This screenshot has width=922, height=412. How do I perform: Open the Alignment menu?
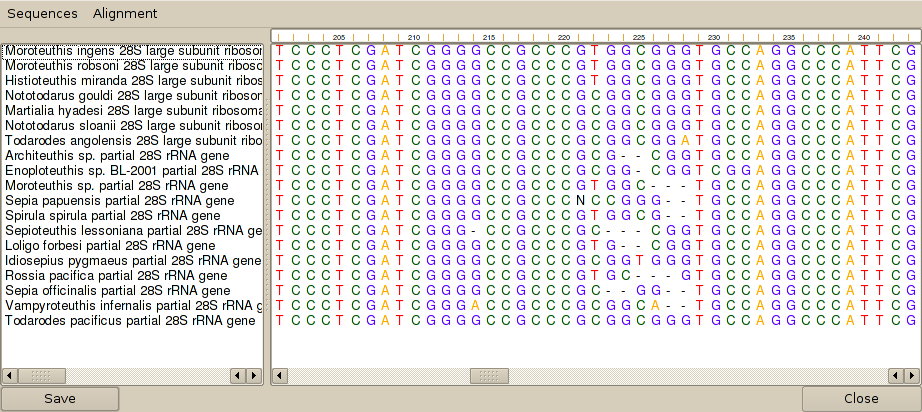coord(125,14)
